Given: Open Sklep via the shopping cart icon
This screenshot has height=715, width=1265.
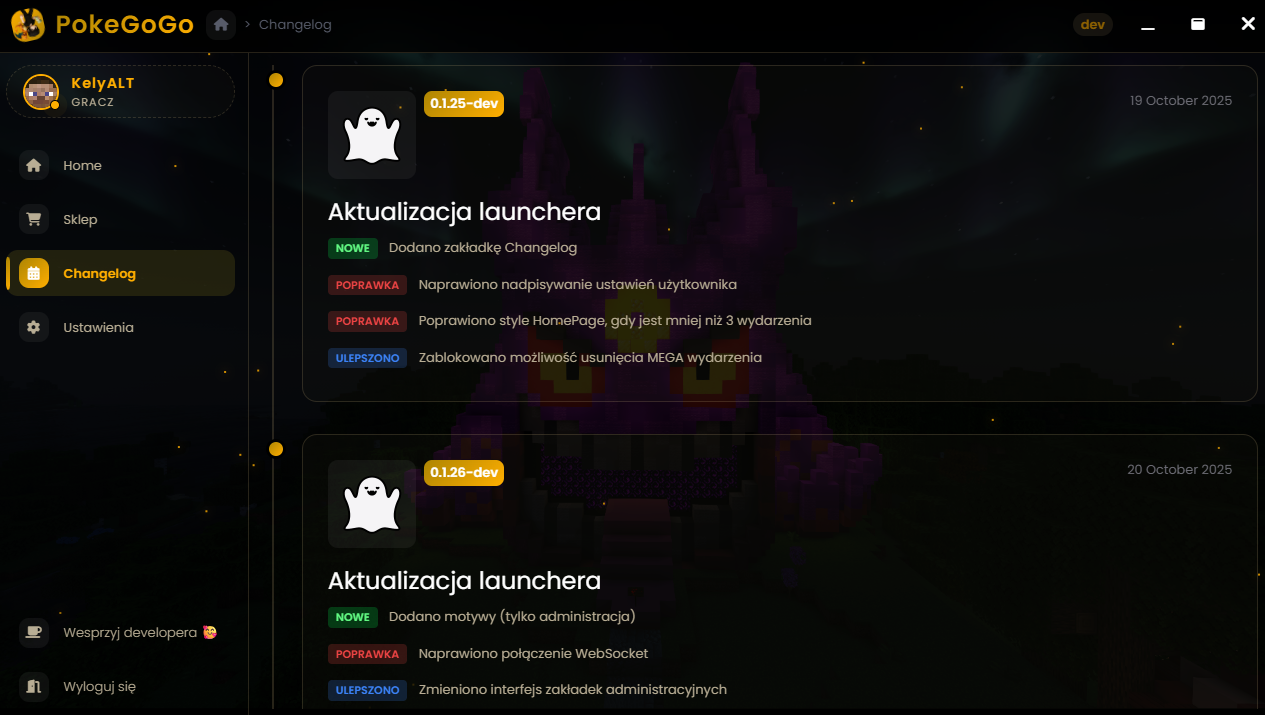Looking at the screenshot, I should tap(34, 219).
